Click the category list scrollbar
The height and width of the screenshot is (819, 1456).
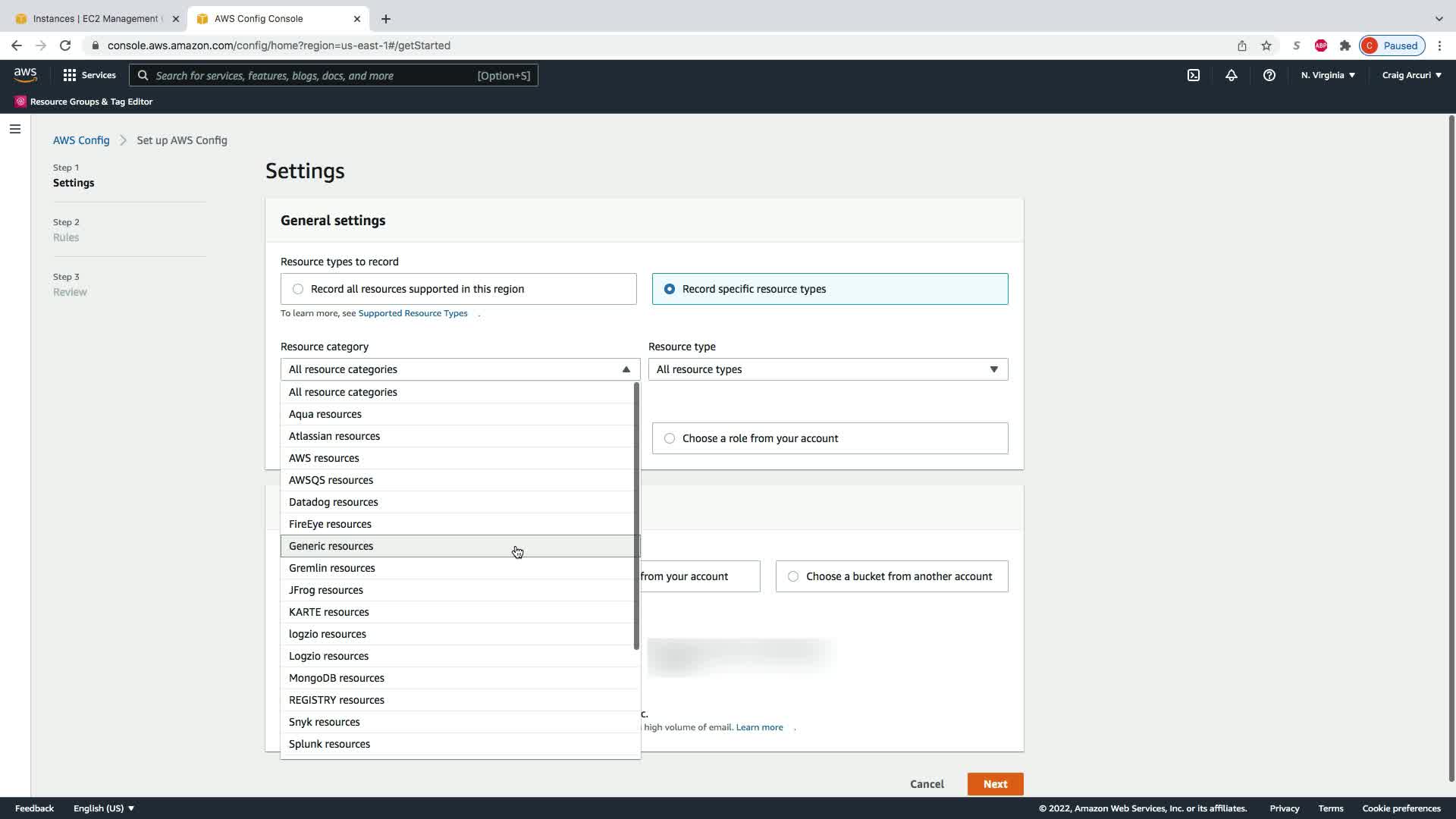[636, 516]
